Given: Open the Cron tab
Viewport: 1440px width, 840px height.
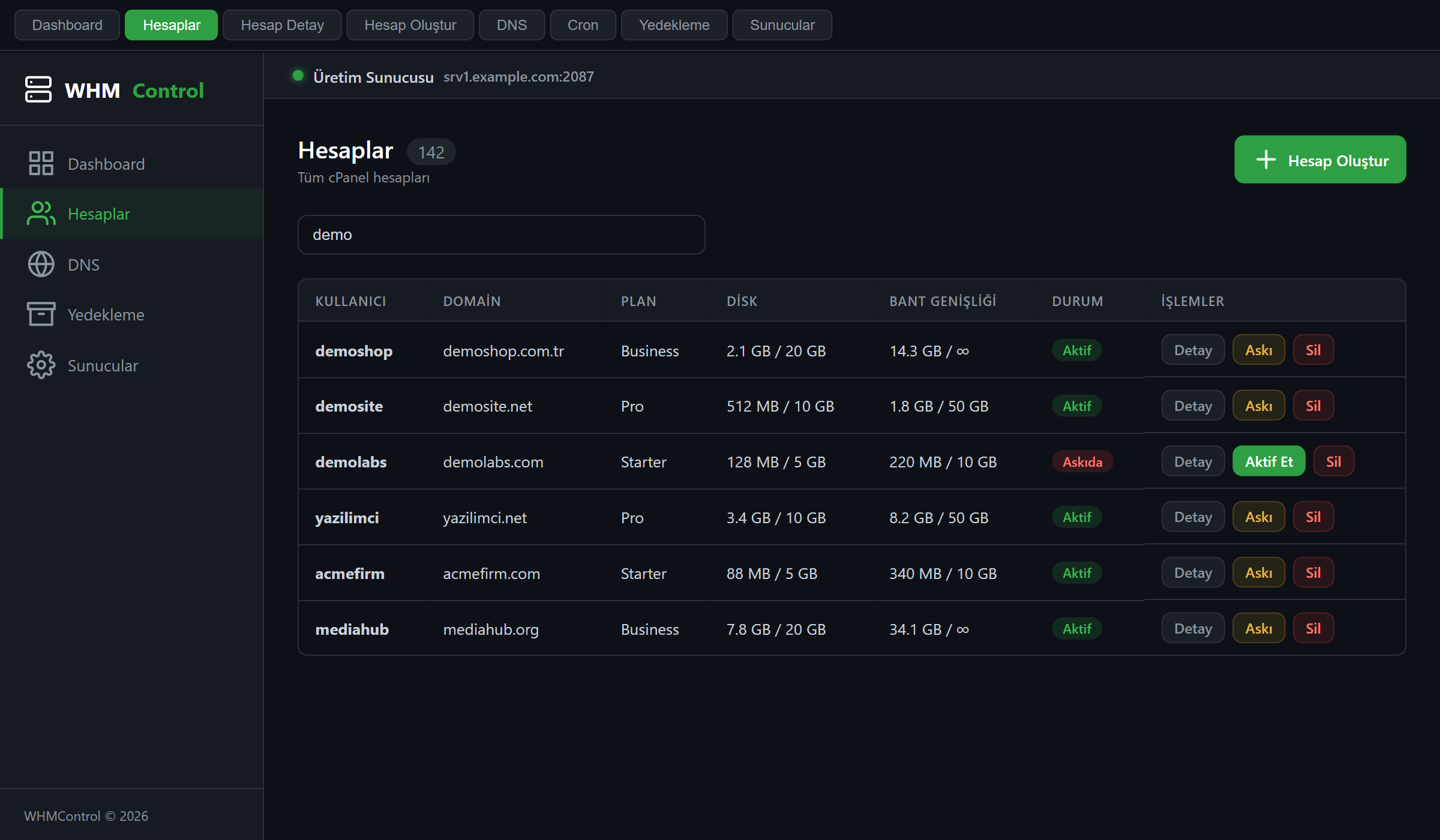Looking at the screenshot, I should pos(583,25).
